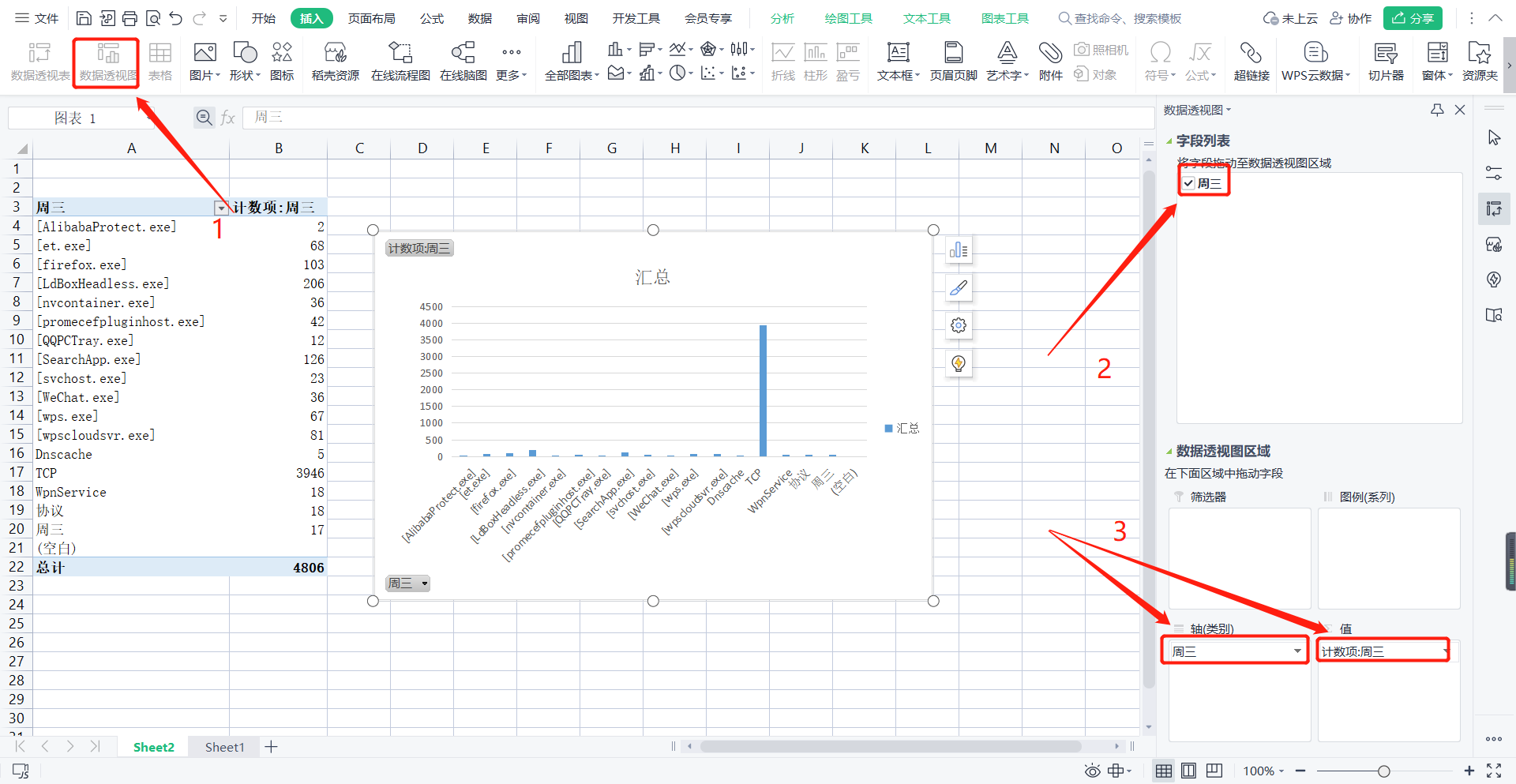Click the 数据透视图 pivot chart button

(x=107, y=62)
